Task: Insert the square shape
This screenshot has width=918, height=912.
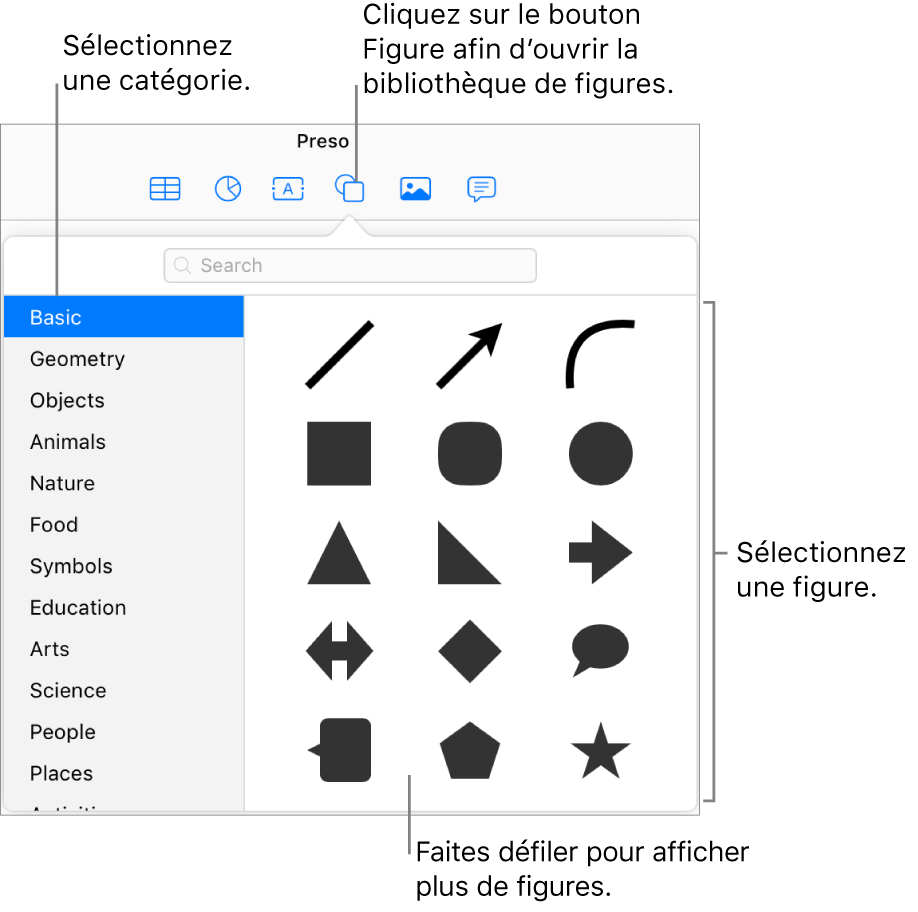Action: (x=339, y=454)
